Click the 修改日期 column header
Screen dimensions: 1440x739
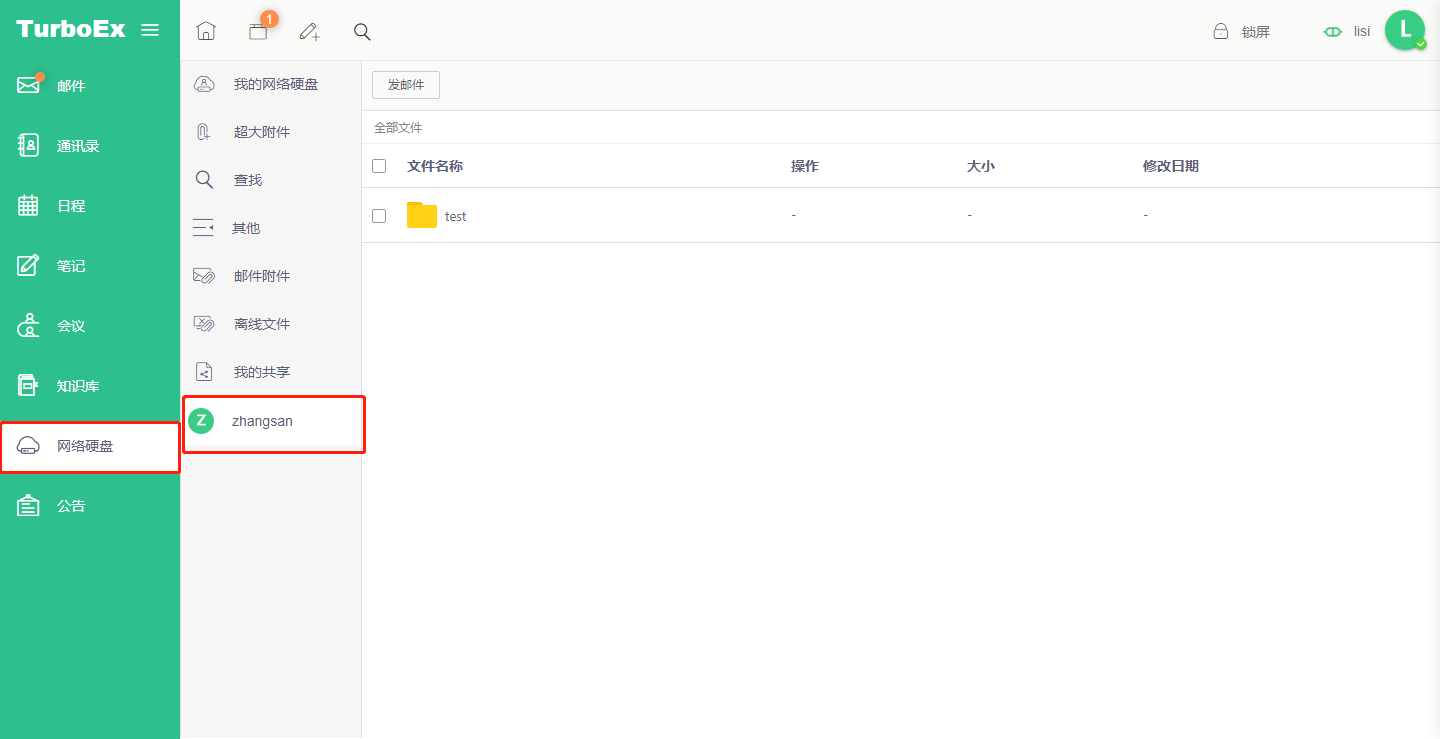(x=1171, y=166)
